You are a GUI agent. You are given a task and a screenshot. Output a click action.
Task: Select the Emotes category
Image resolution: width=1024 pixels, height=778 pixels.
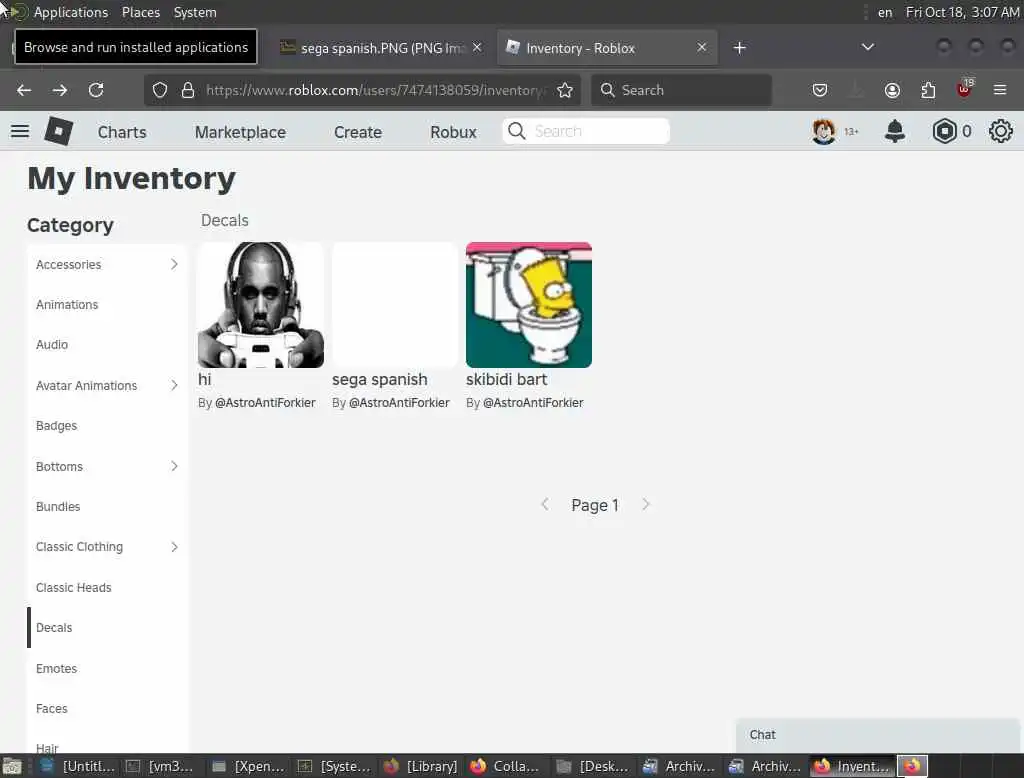click(x=107, y=668)
